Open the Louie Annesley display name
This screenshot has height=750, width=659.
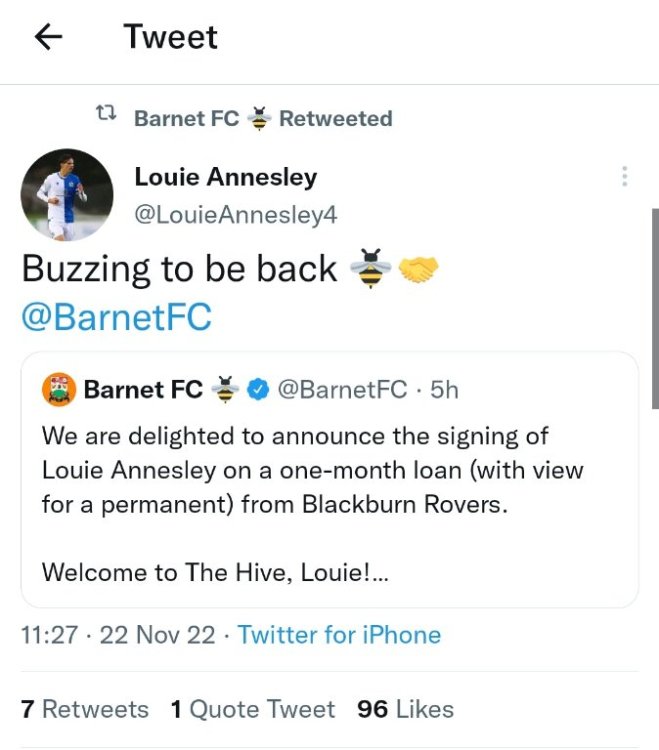coord(226,177)
